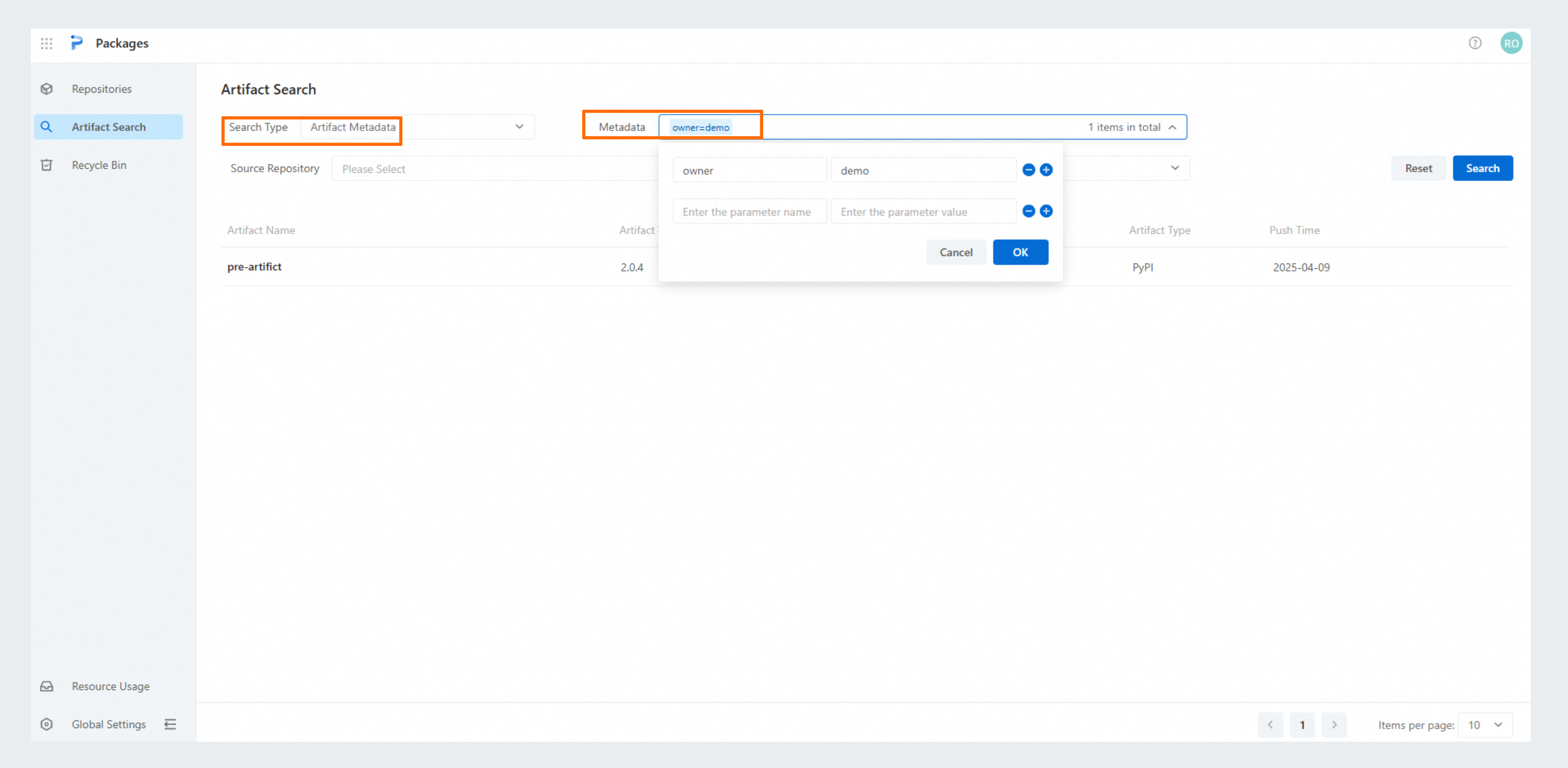Screen dimensions: 1568x768
Task: Remove the empty parameter row with minus icon
Action: 1028,211
